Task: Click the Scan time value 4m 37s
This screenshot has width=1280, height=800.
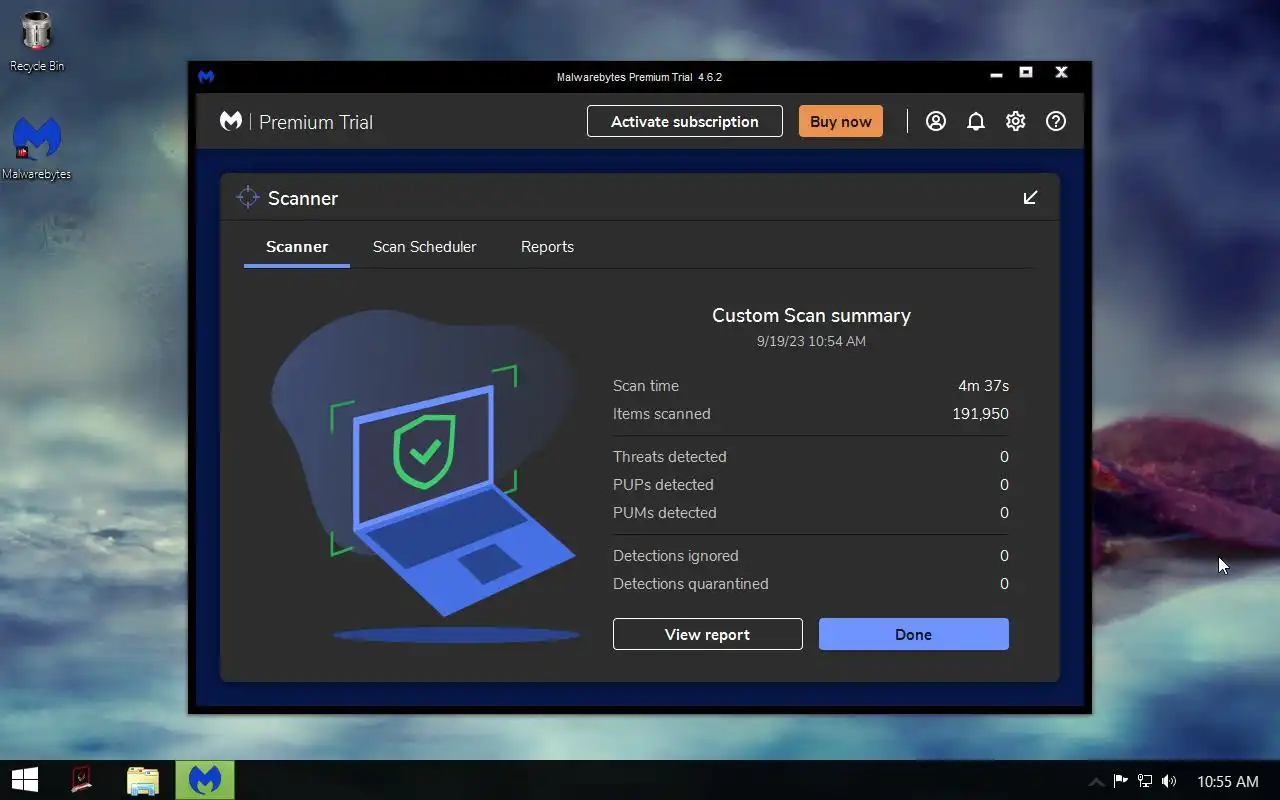Action: point(983,386)
